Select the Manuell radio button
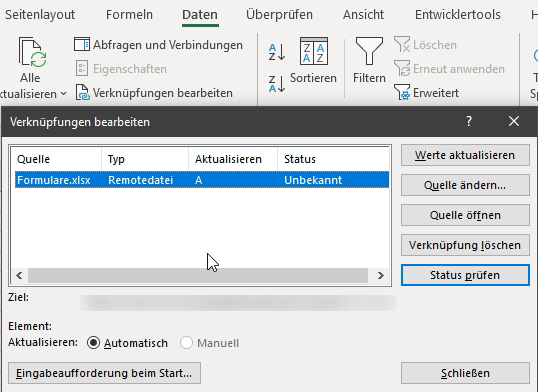Screen dimensions: 538x392 [x=186, y=343]
